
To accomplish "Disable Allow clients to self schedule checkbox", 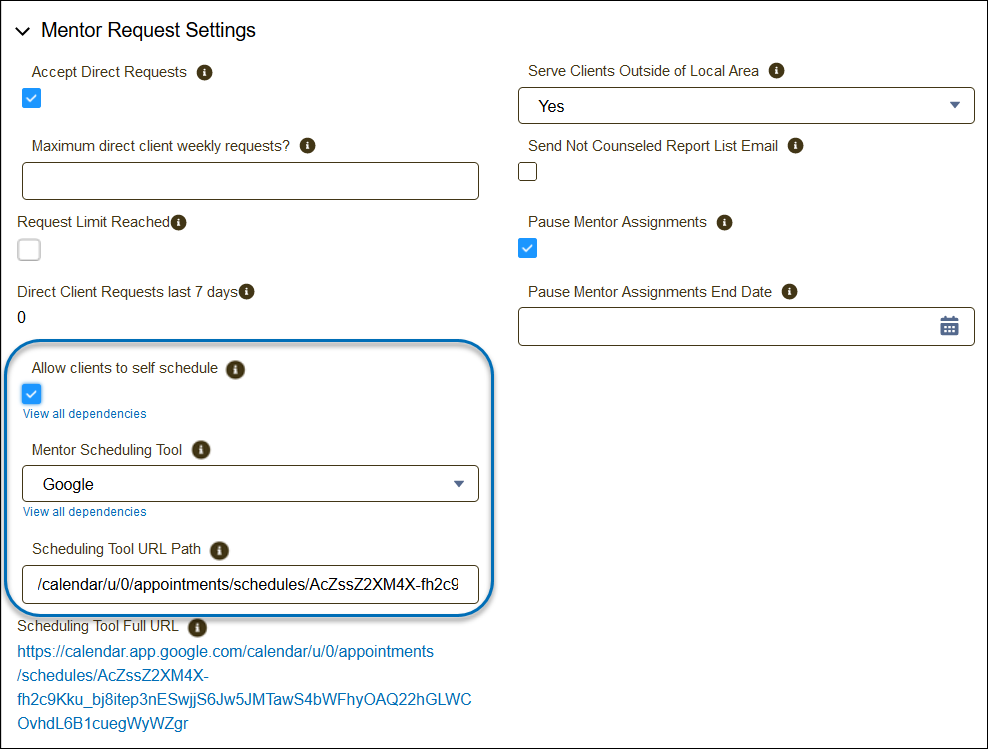I will point(32,394).
